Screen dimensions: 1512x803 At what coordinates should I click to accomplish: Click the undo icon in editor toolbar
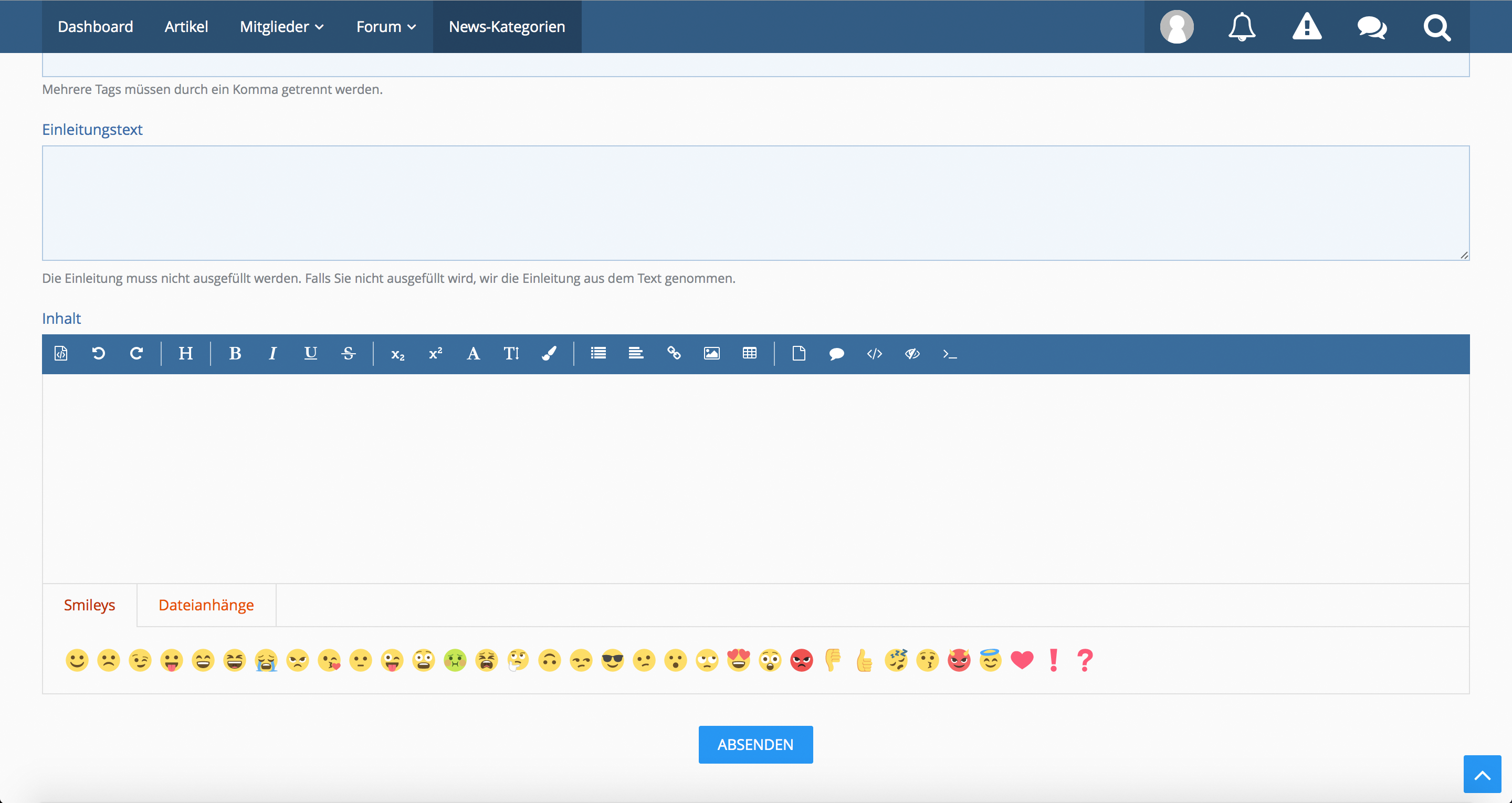pyautogui.click(x=99, y=353)
